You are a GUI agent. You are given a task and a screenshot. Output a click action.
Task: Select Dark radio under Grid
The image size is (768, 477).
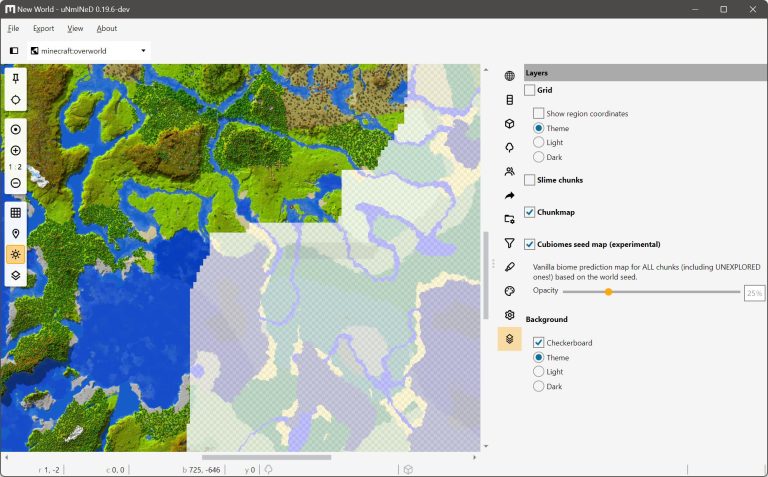click(538, 157)
